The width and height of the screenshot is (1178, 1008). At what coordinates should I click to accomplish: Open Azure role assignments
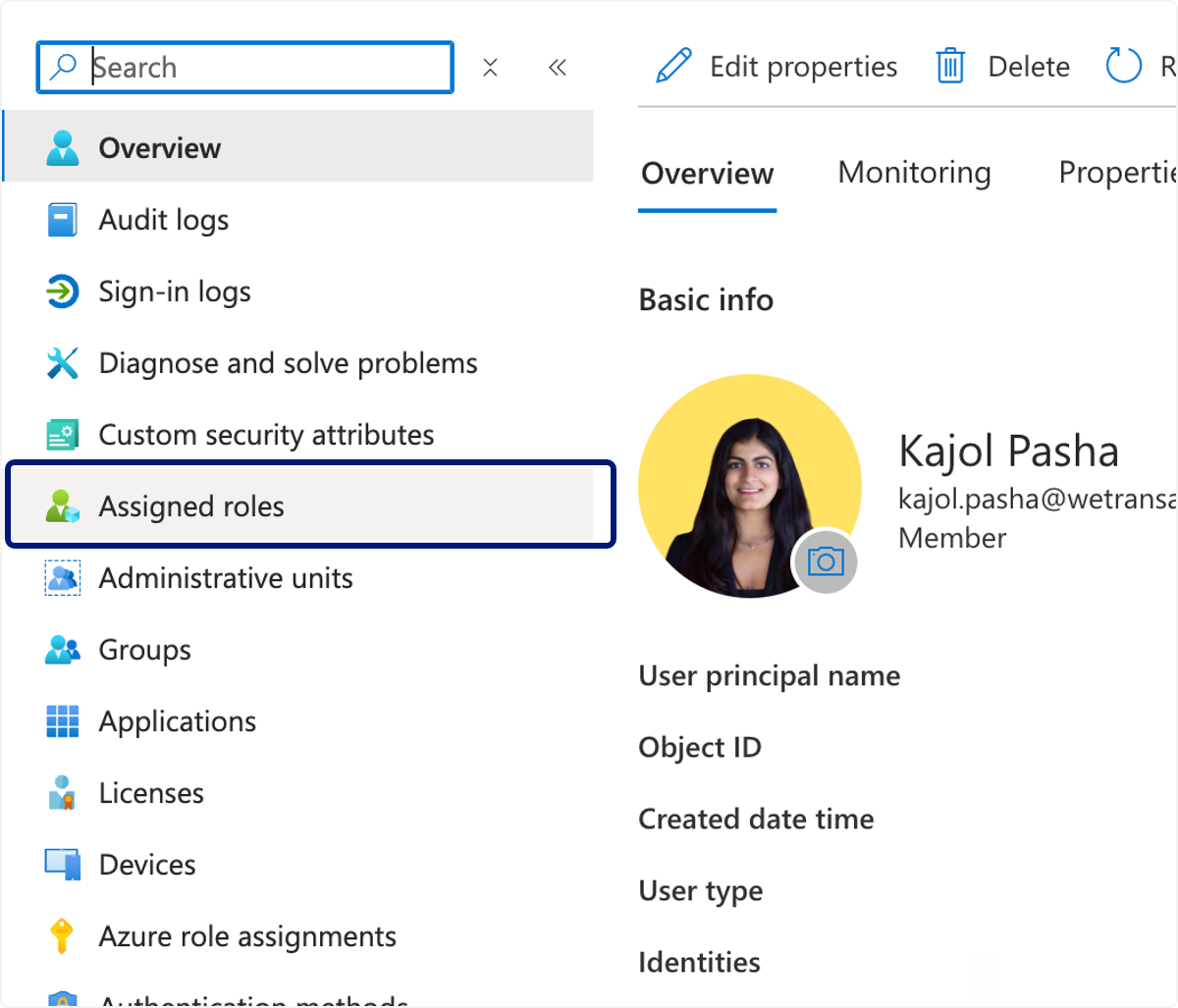(298, 936)
